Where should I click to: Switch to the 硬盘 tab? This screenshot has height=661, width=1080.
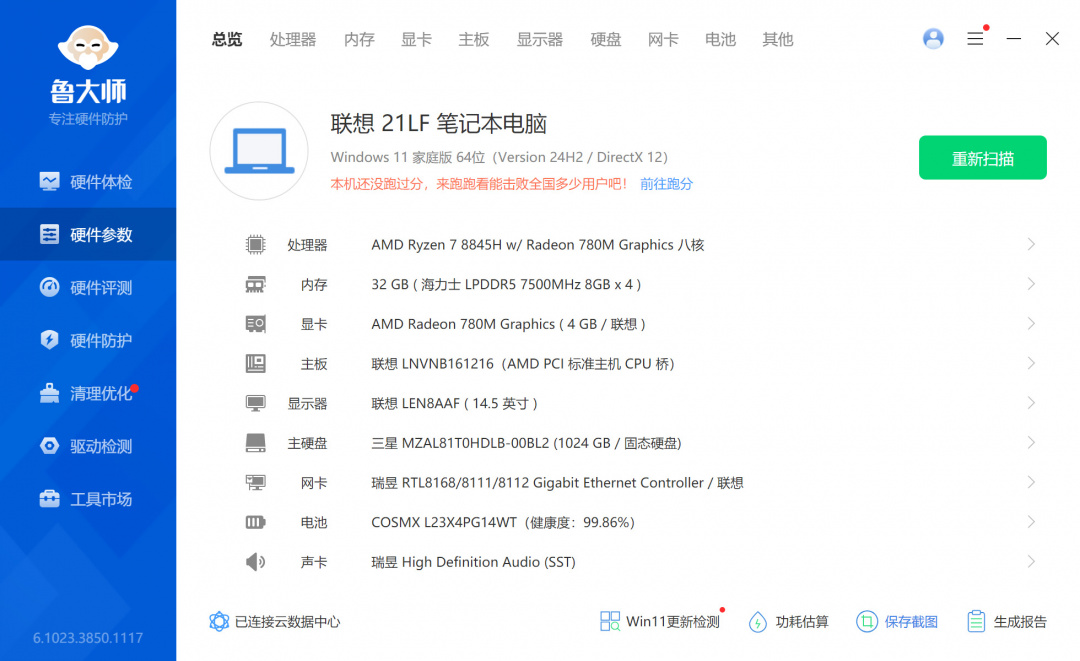[606, 40]
